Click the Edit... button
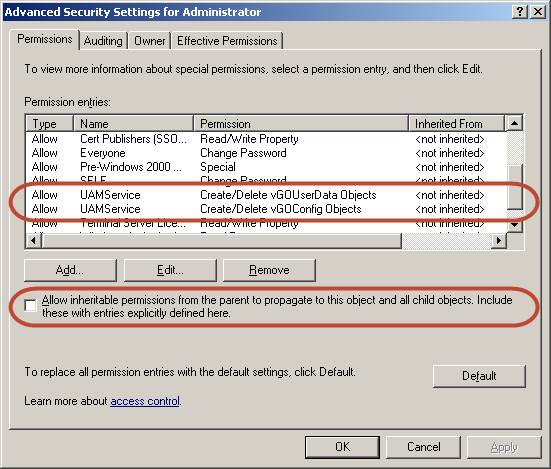The height and width of the screenshot is (469, 551). (170, 270)
